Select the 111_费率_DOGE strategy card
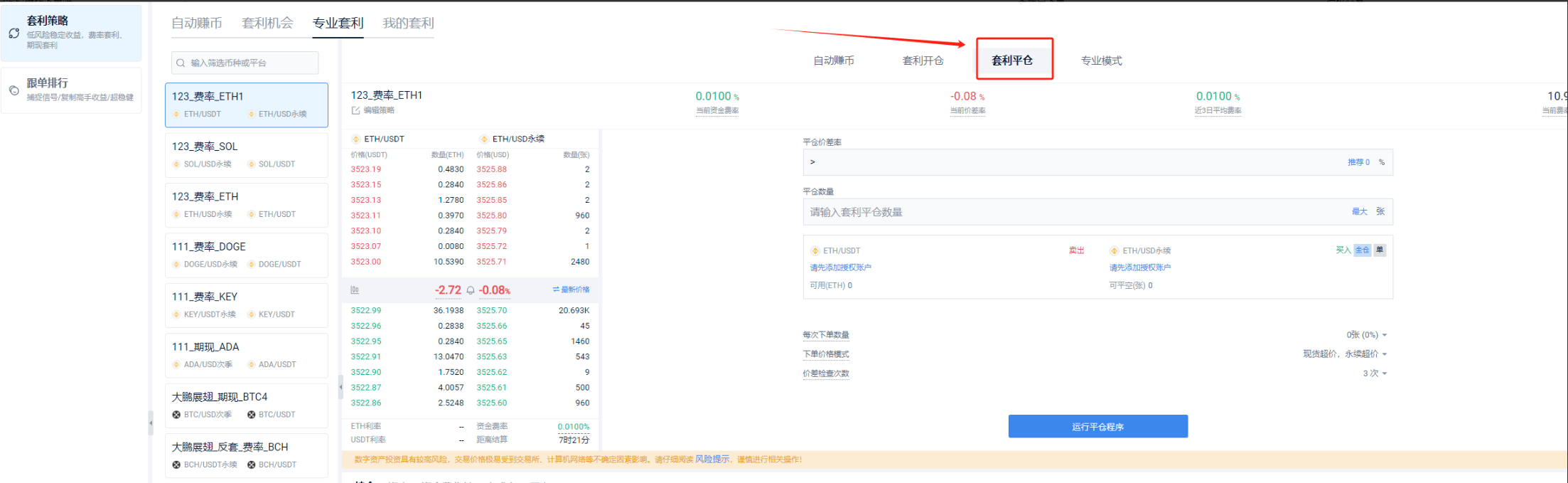The height and width of the screenshot is (483, 1568). click(x=247, y=255)
